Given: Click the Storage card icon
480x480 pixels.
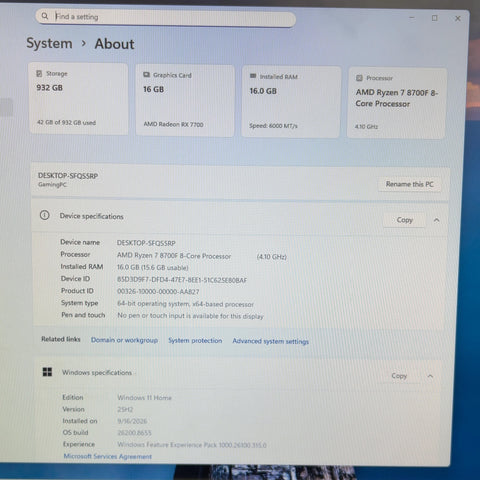Looking at the screenshot, I should tap(39, 73).
